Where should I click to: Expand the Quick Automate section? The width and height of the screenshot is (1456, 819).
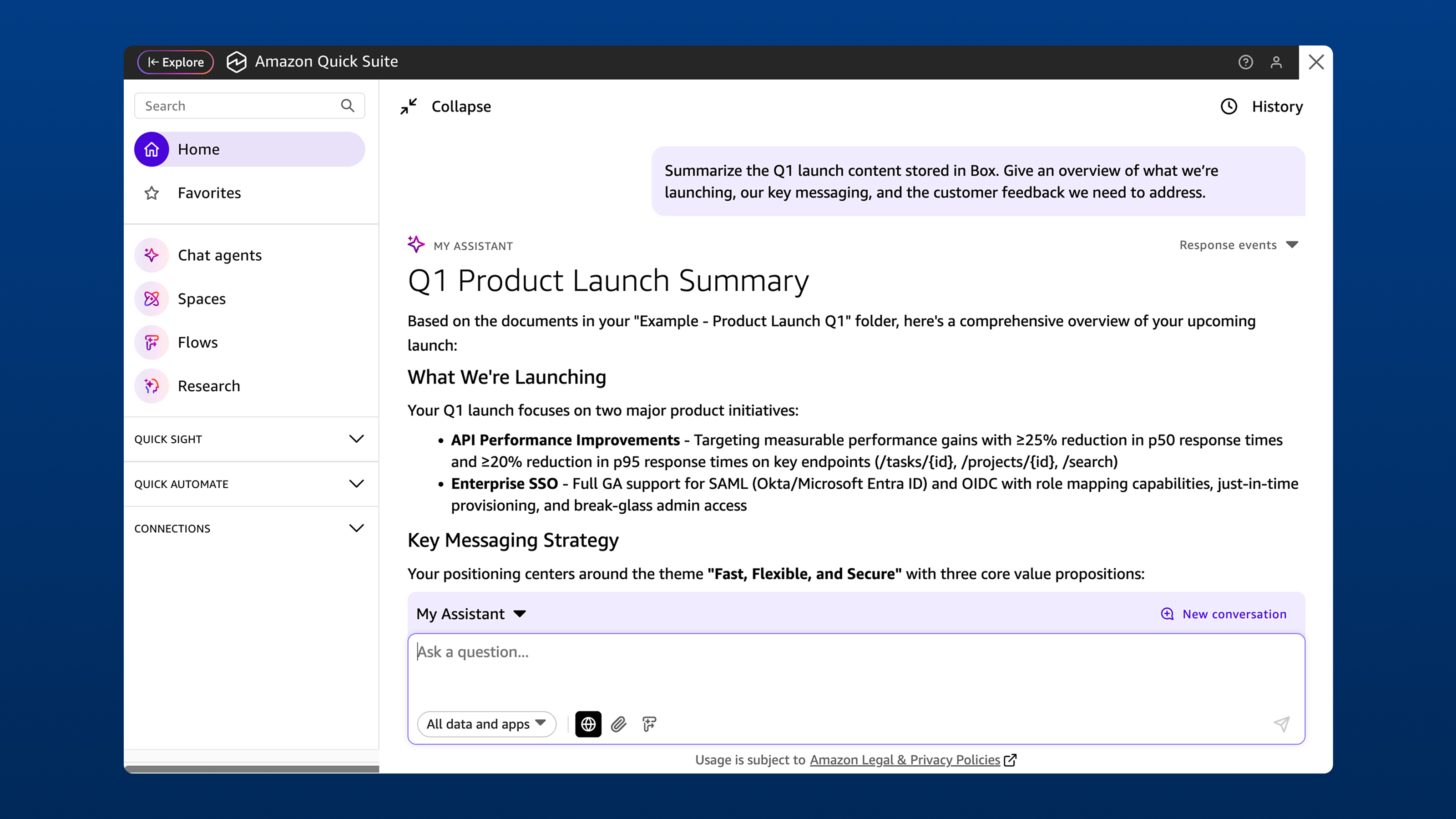(x=356, y=484)
